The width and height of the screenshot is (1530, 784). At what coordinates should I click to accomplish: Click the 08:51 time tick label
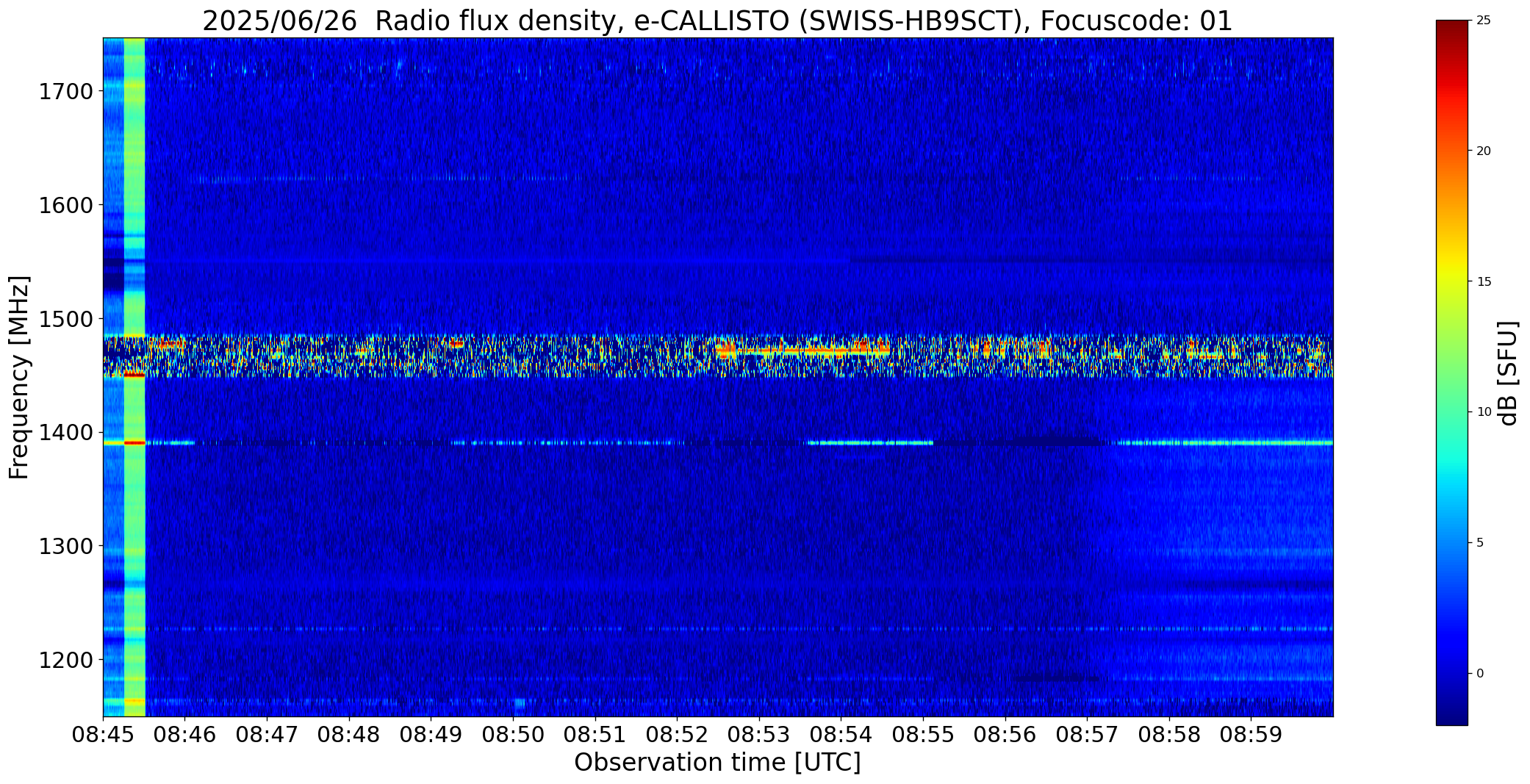(595, 734)
